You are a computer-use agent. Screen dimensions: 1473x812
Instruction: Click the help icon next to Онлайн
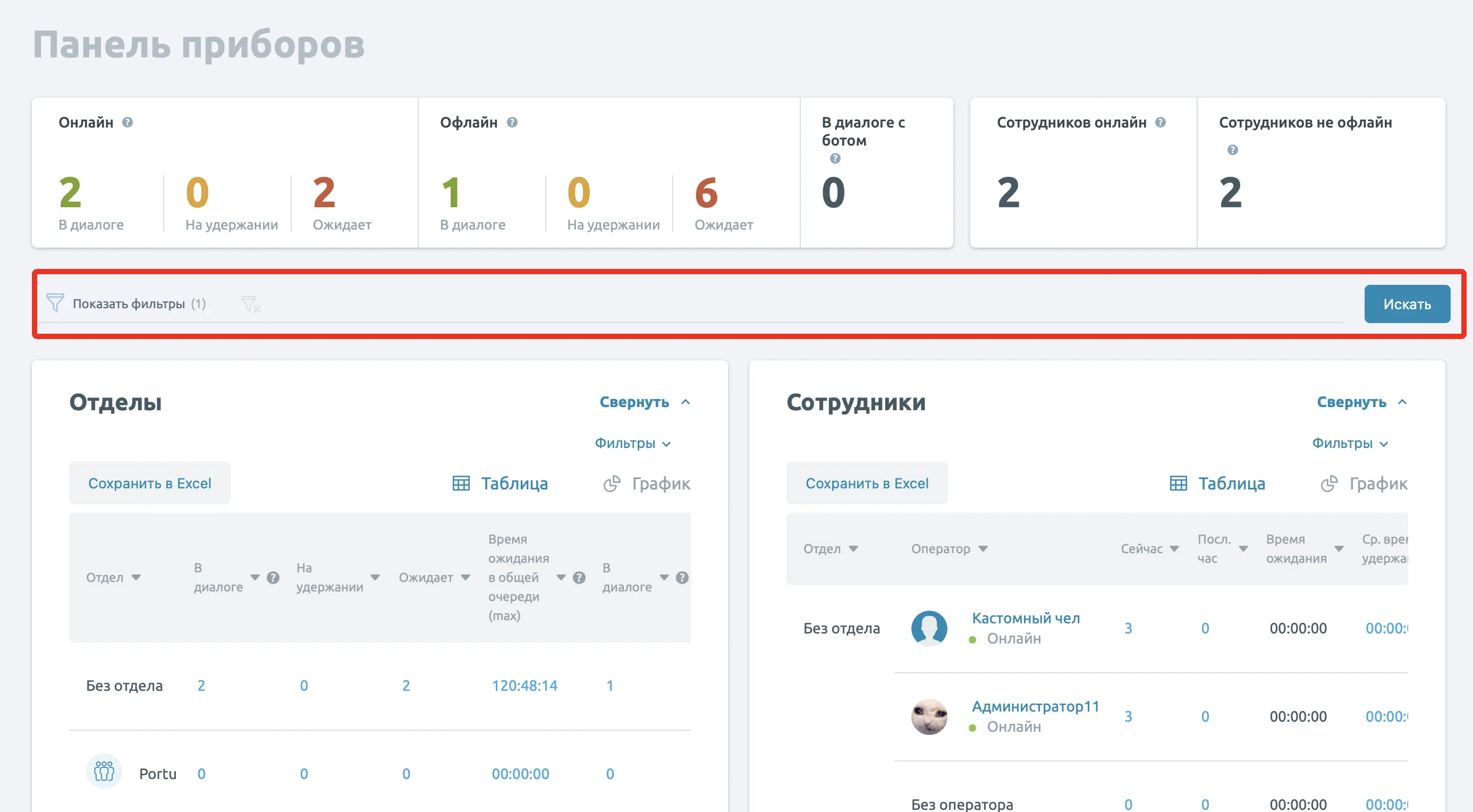pyautogui.click(x=128, y=122)
